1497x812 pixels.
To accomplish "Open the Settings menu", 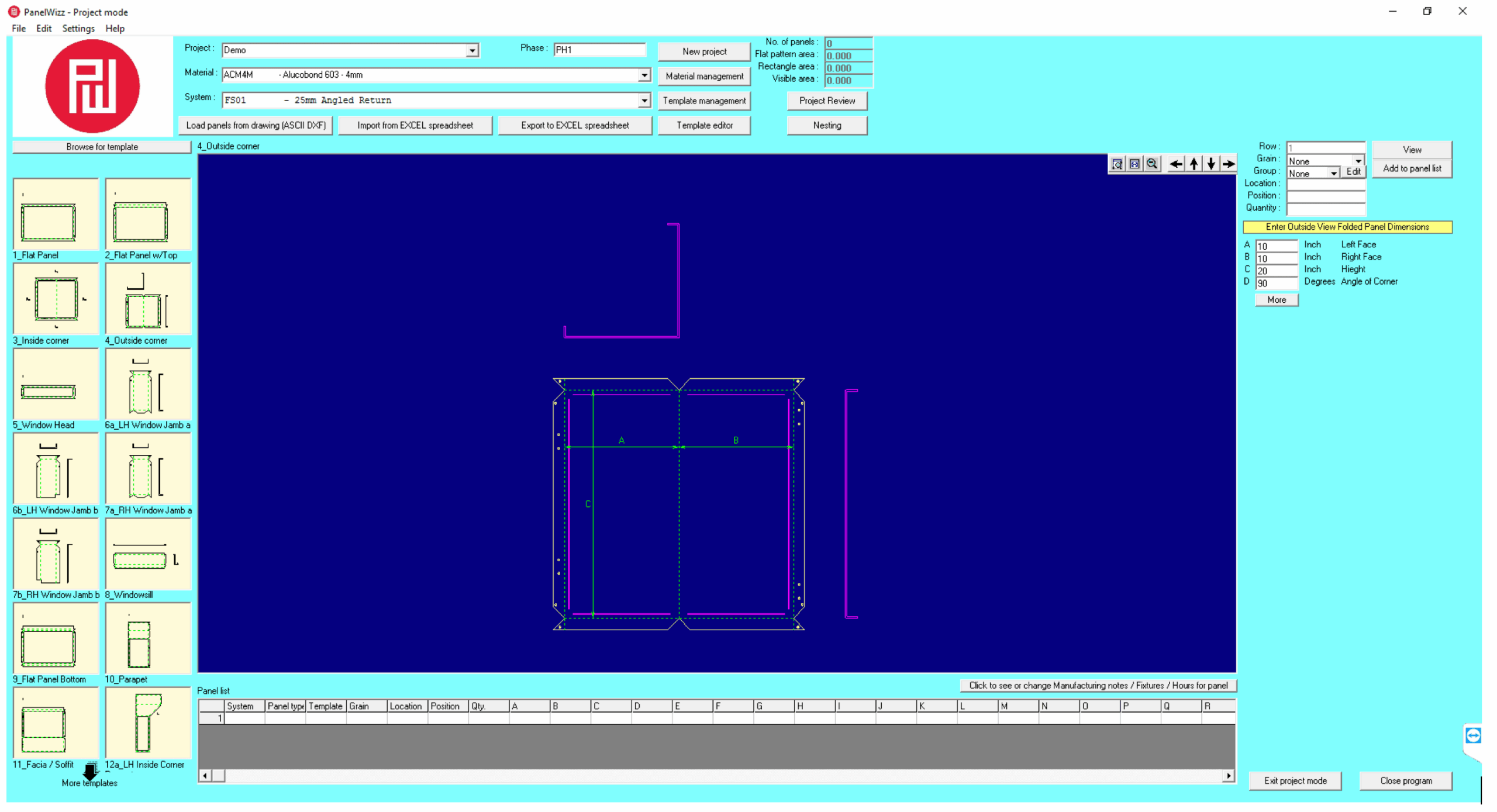I will coord(78,28).
